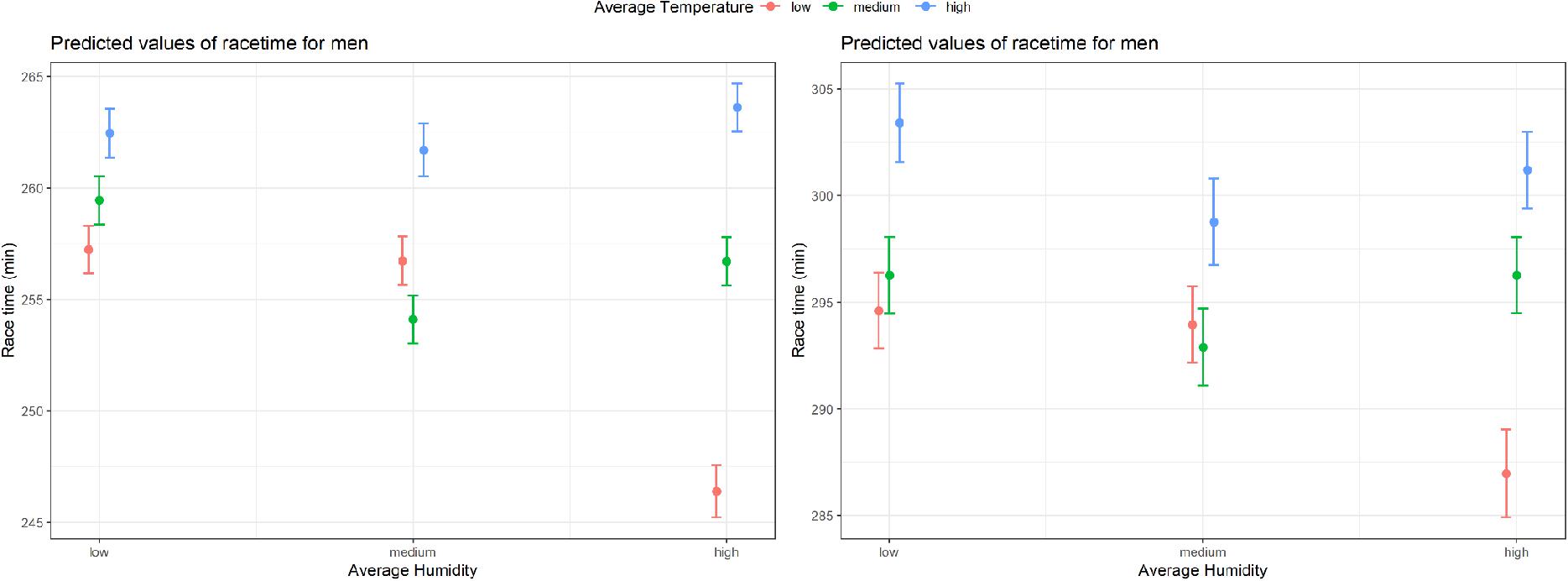1568x581 pixels.
Task: Click the green 'medium' temperature legend marker
Action: (833, 7)
